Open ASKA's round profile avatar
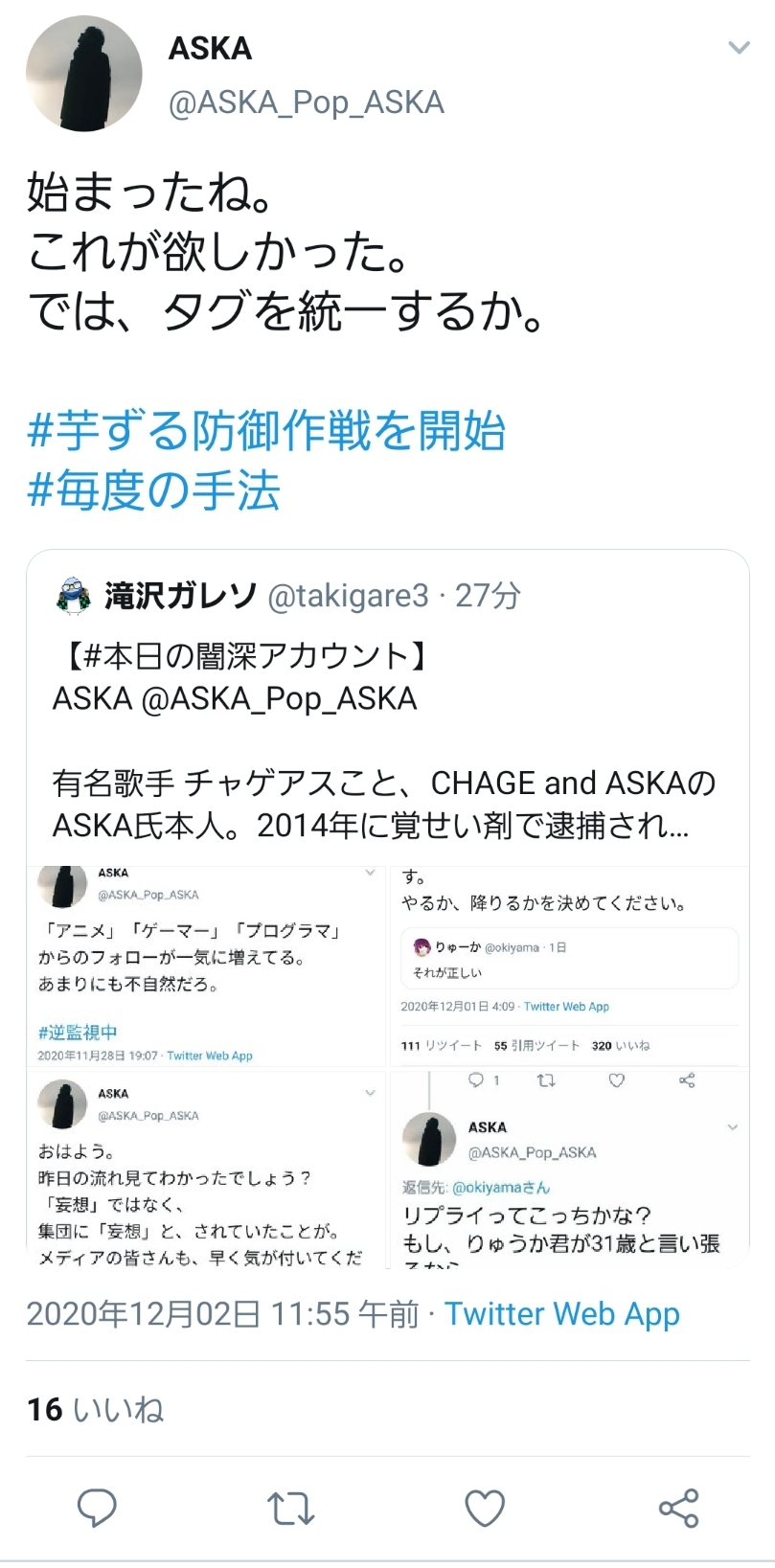This screenshot has width=775, height=1568. 84,73
